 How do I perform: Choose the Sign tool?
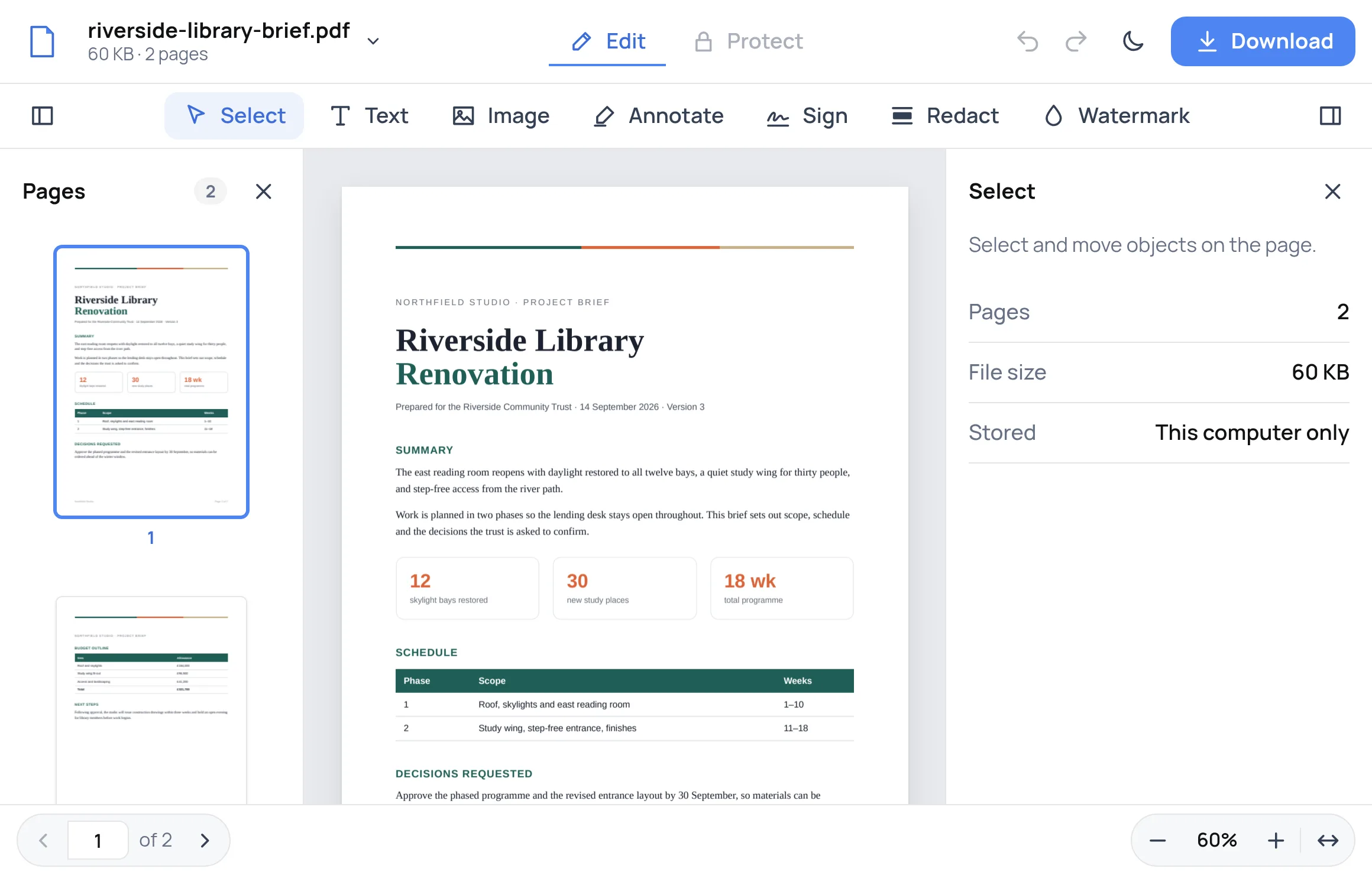pyautogui.click(x=807, y=116)
